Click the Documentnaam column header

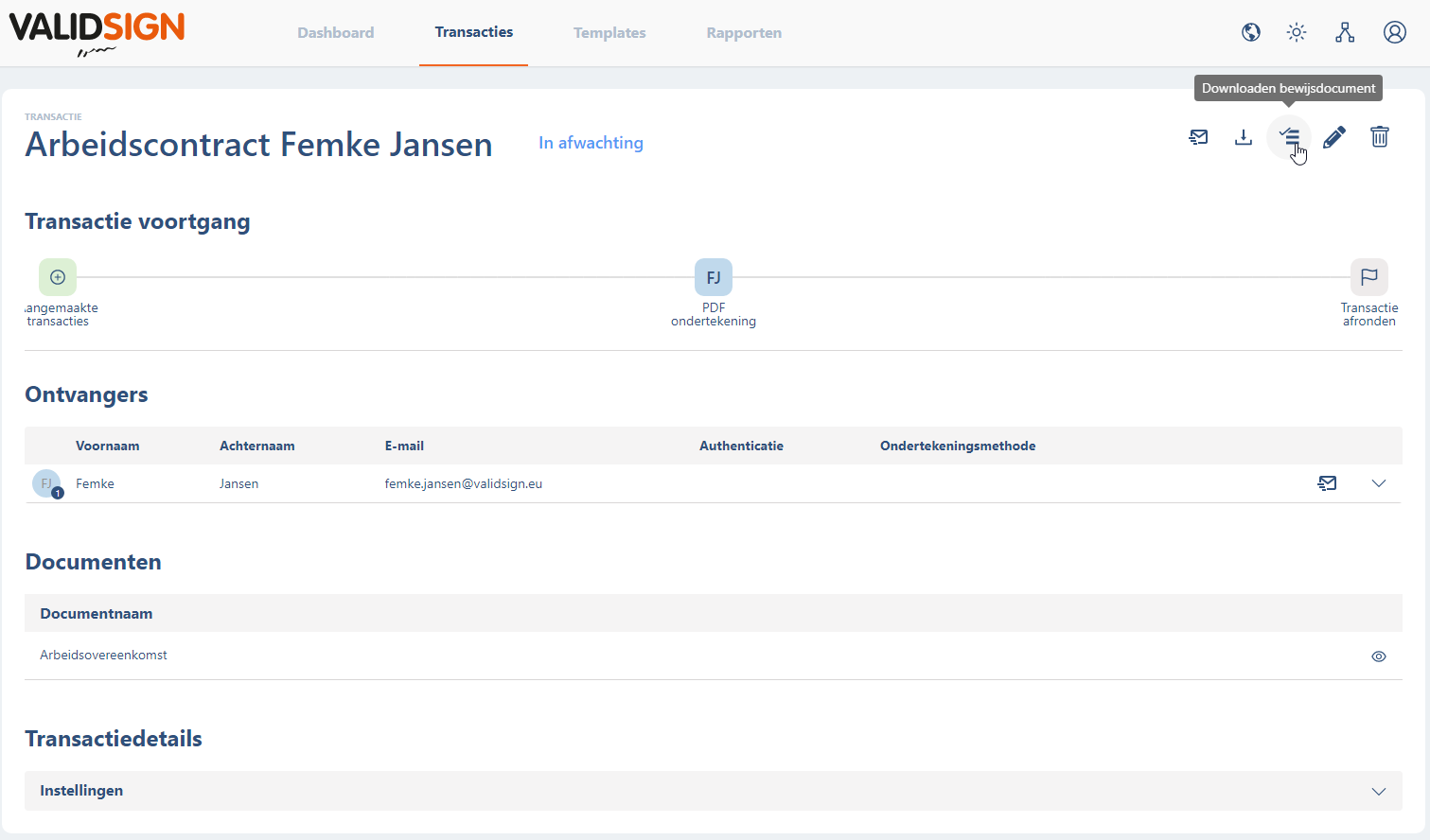click(x=97, y=613)
